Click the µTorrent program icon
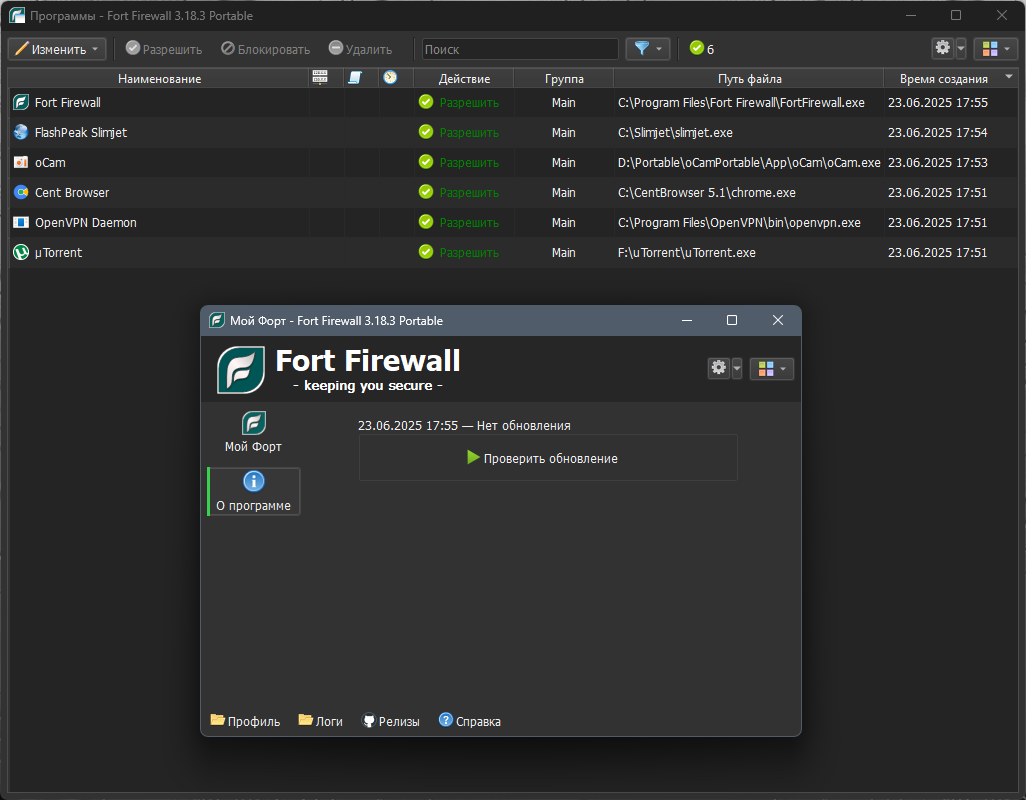The width and height of the screenshot is (1026, 800). point(21,252)
